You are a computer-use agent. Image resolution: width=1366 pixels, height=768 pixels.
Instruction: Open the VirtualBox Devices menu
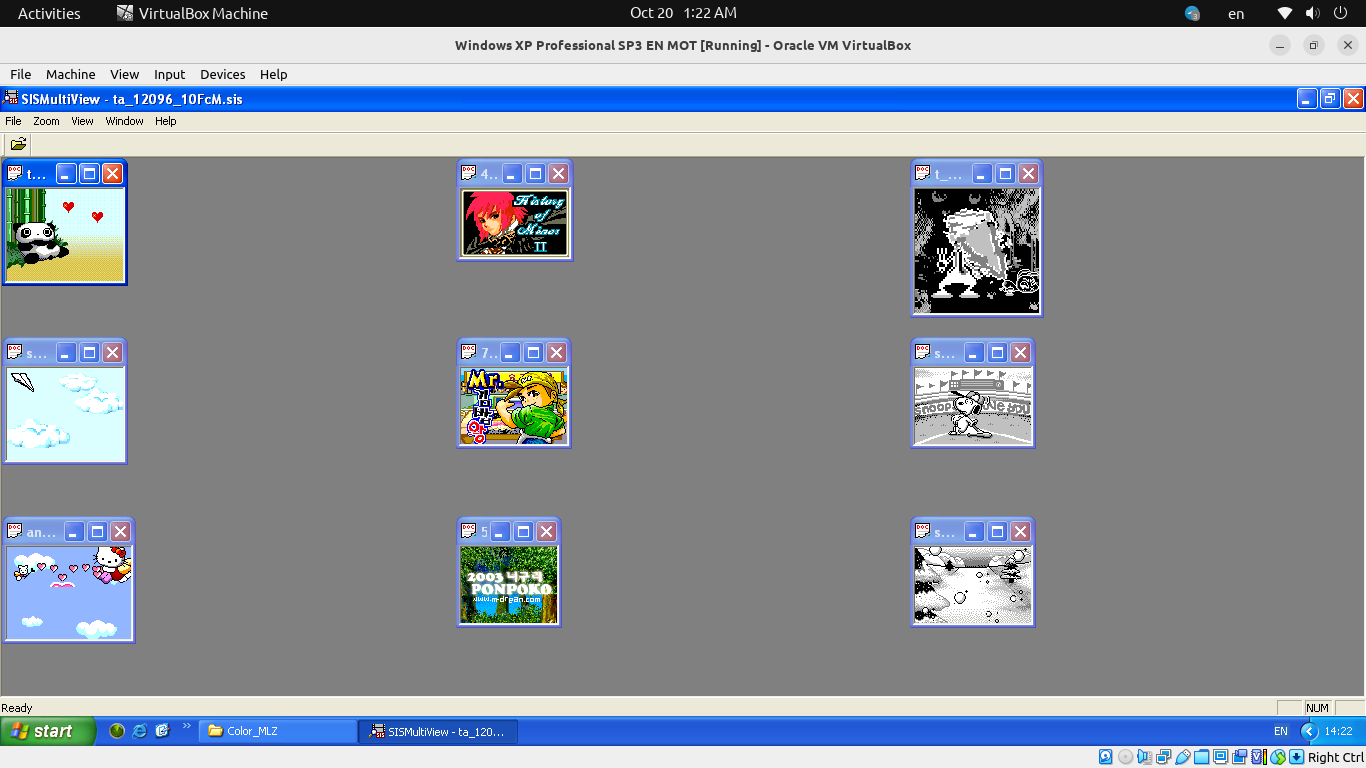point(222,74)
